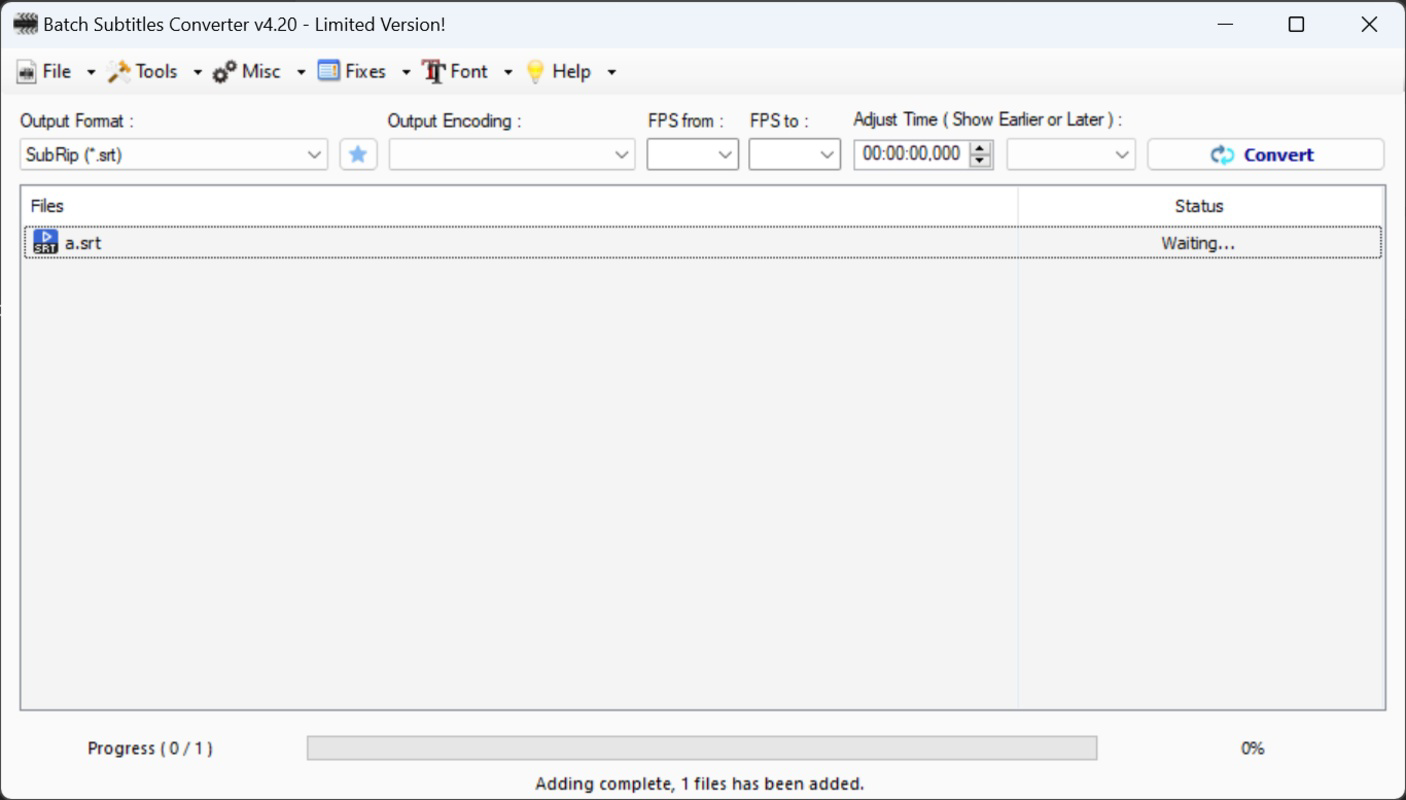Click the Convert button
Screen dimensions: 1406x800
(x=1266, y=155)
